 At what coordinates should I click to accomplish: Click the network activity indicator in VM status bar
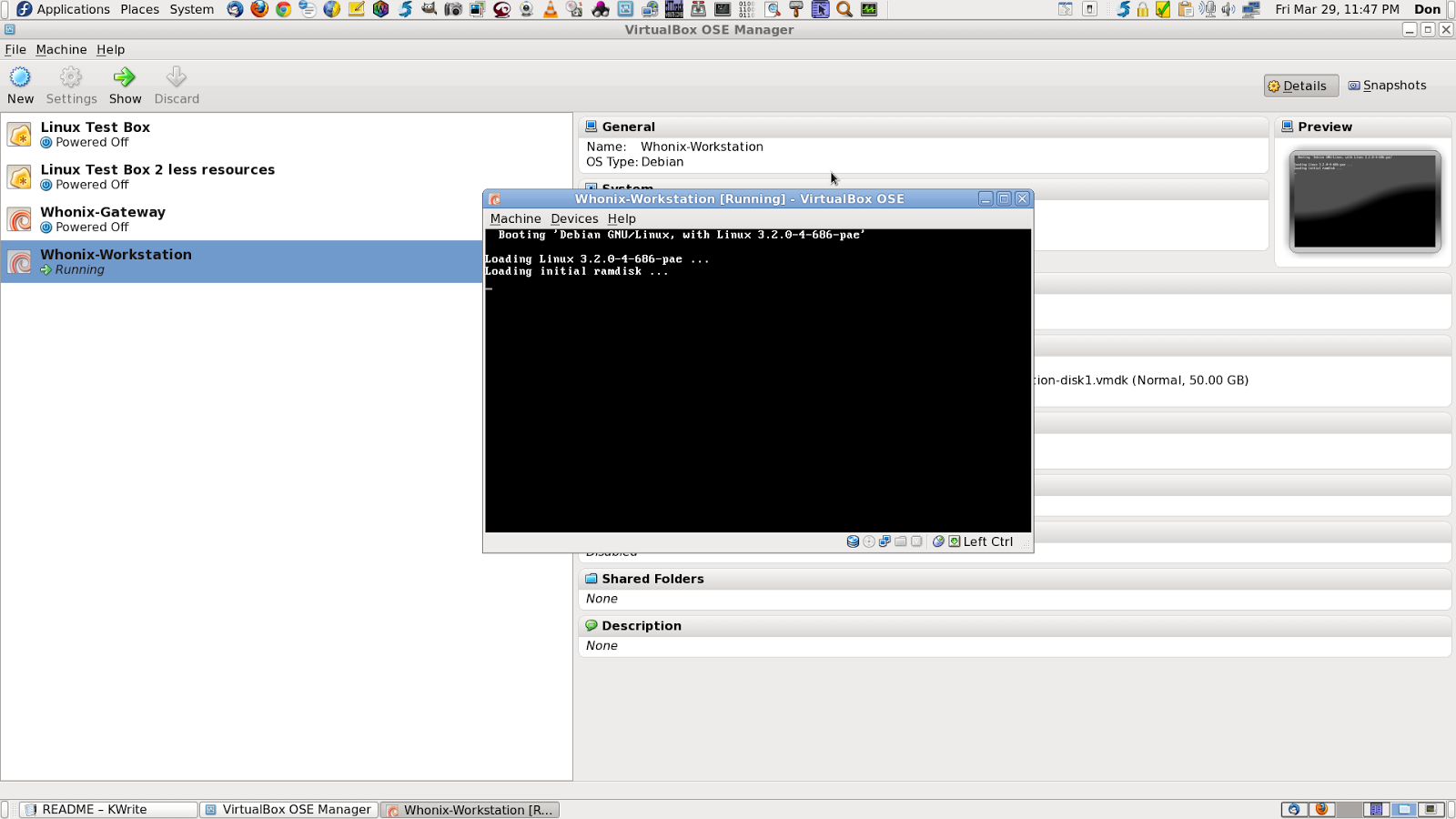[885, 541]
